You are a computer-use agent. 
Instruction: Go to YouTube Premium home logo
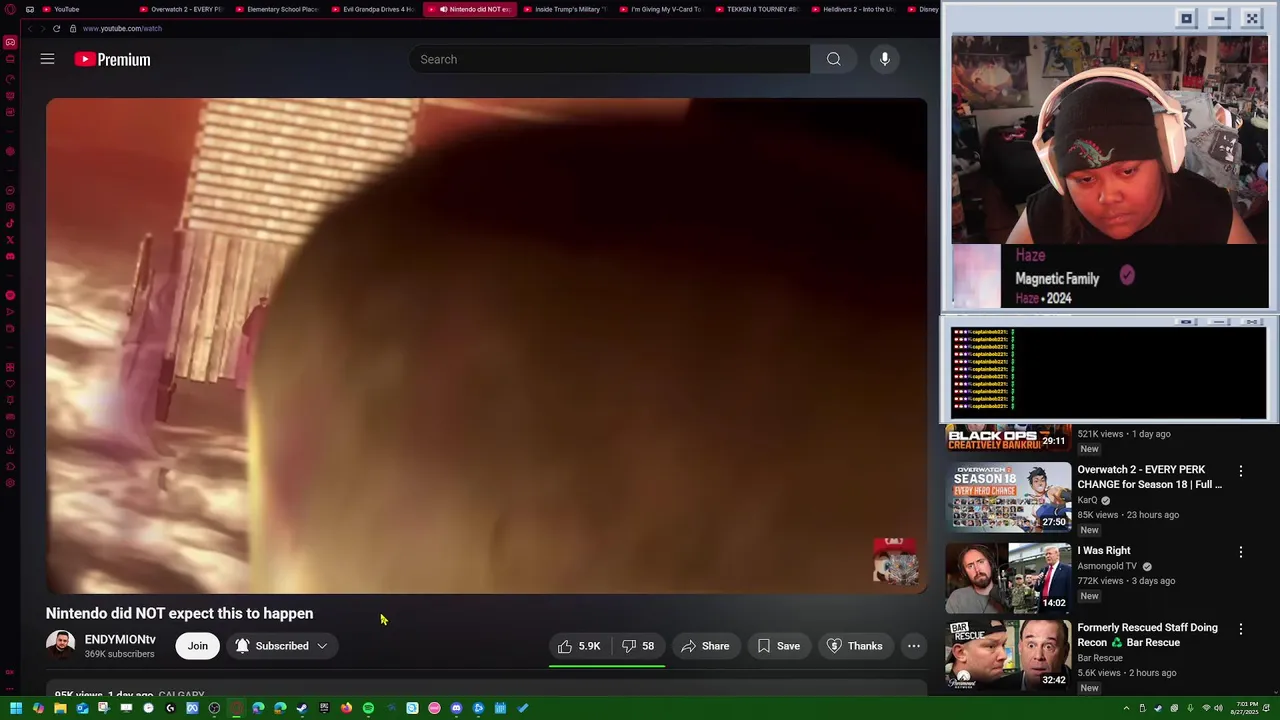click(x=112, y=59)
